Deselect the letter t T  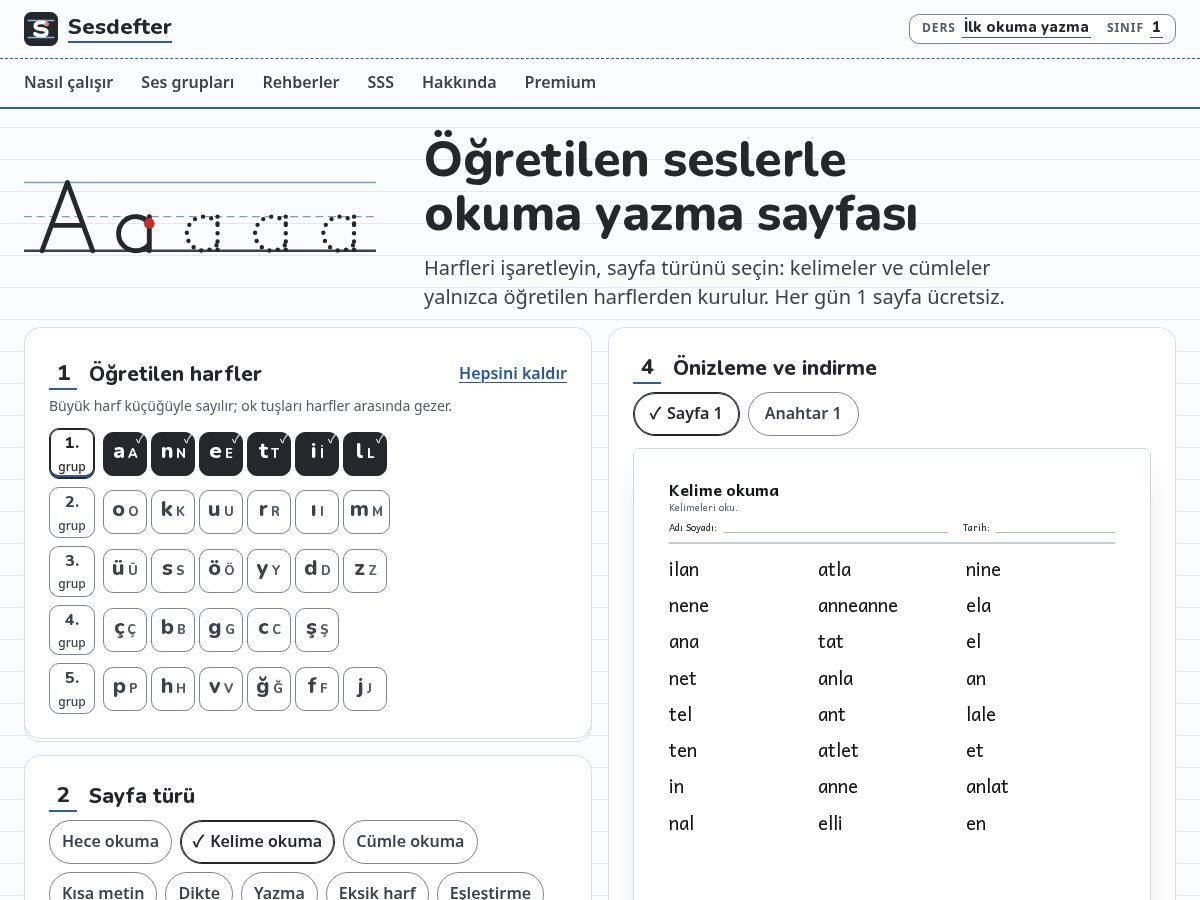click(x=269, y=453)
